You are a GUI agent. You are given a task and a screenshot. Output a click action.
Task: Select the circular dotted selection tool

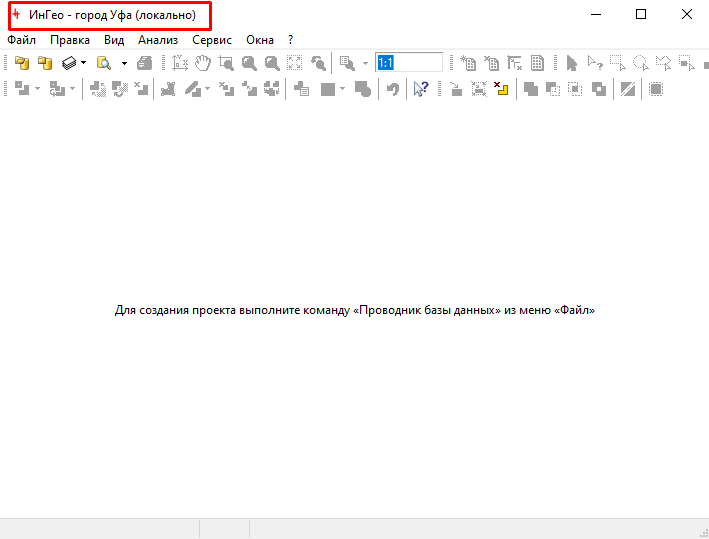pos(641,63)
